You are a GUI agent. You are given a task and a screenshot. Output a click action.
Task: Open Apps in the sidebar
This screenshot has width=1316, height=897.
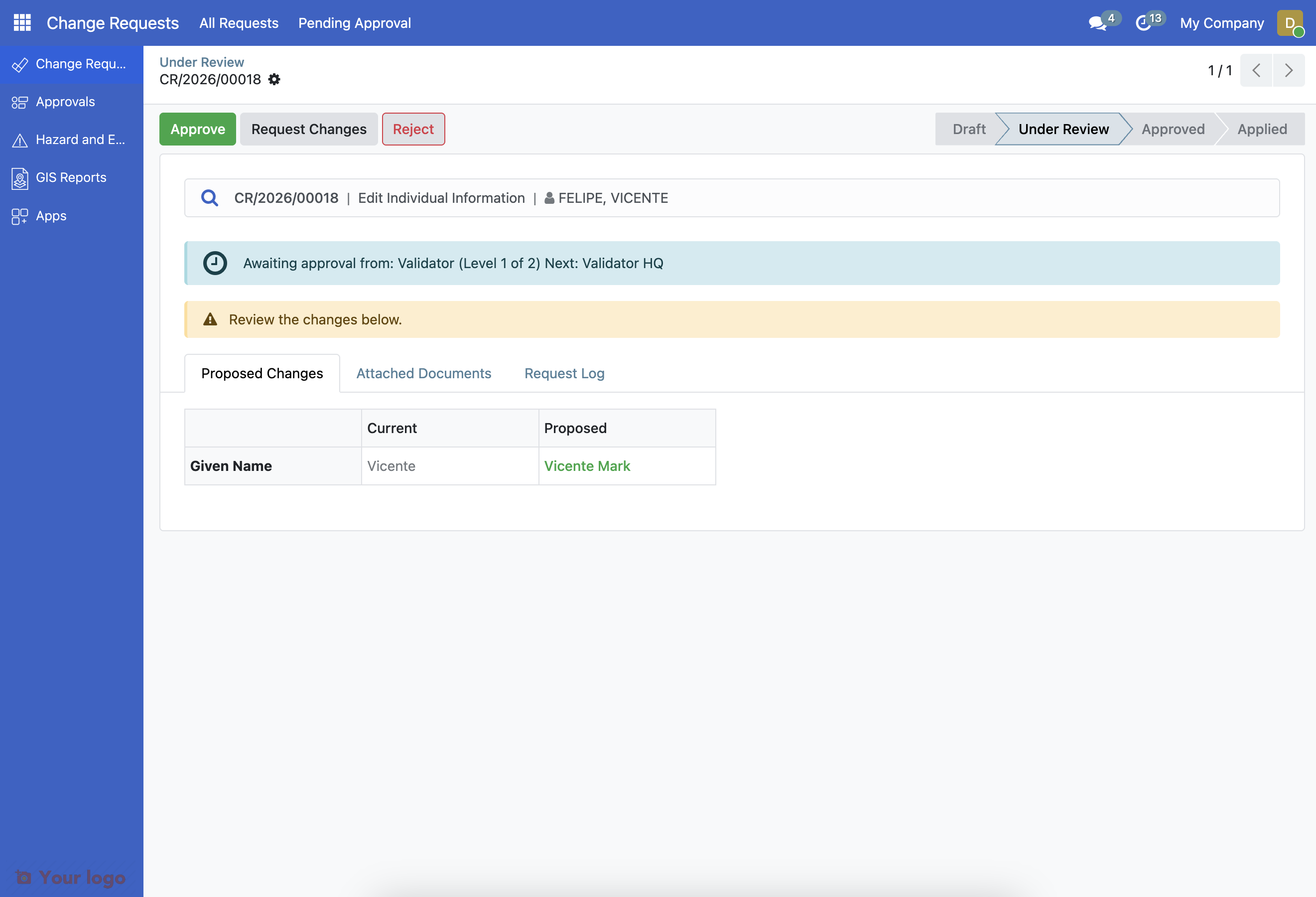point(71,216)
